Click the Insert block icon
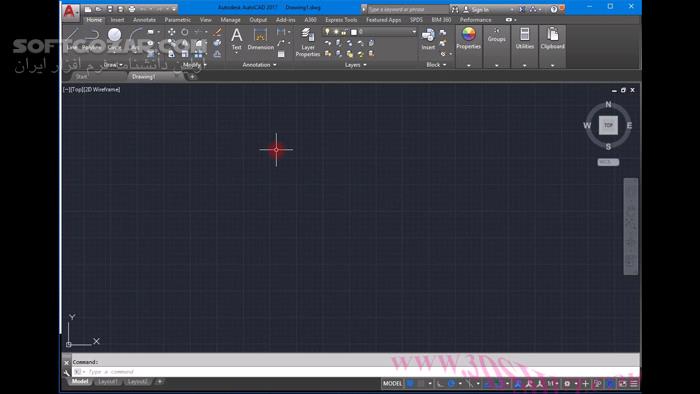The height and width of the screenshot is (394, 700). 428,39
